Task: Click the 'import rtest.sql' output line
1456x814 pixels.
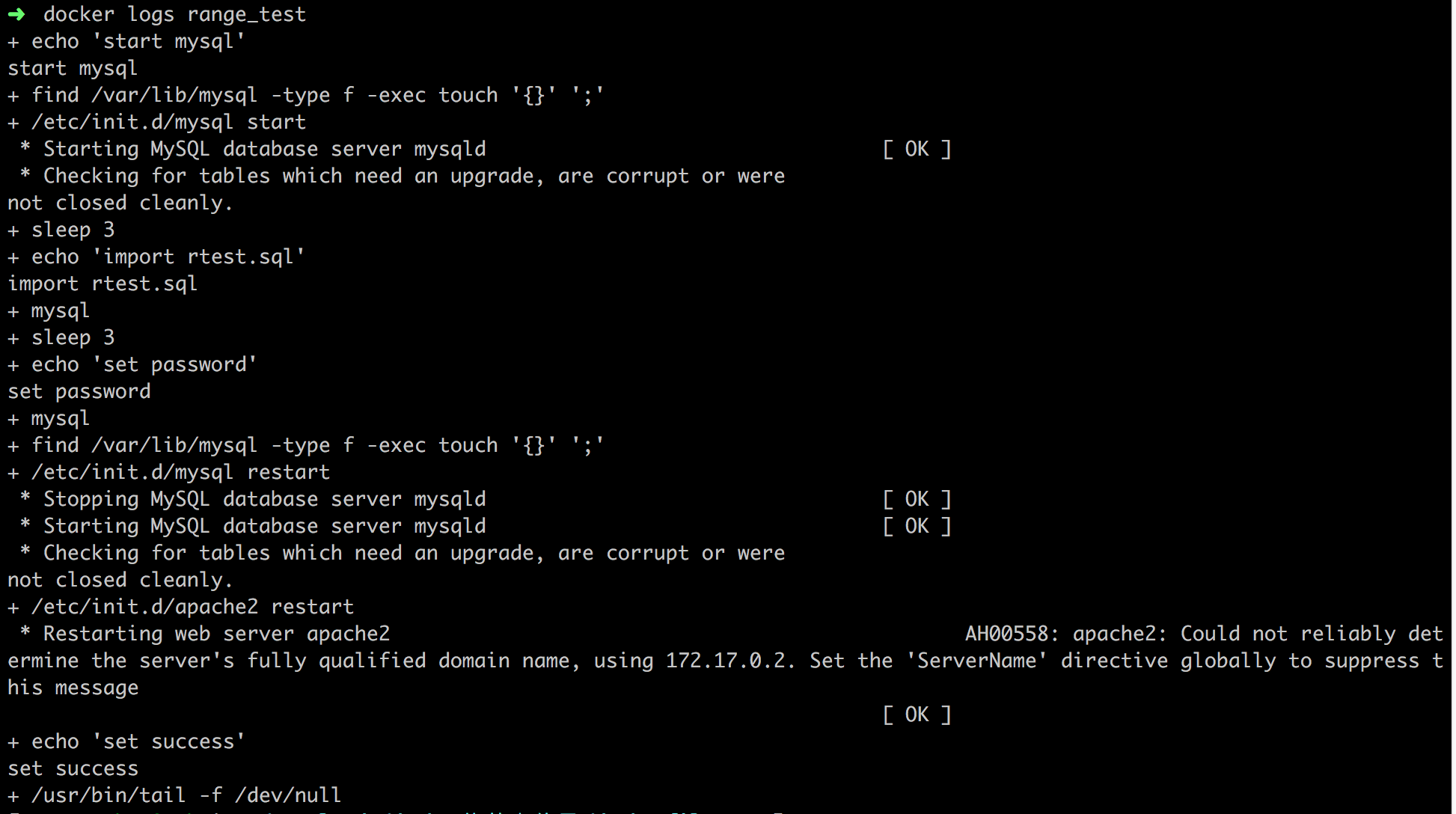Action: pyautogui.click(x=103, y=284)
